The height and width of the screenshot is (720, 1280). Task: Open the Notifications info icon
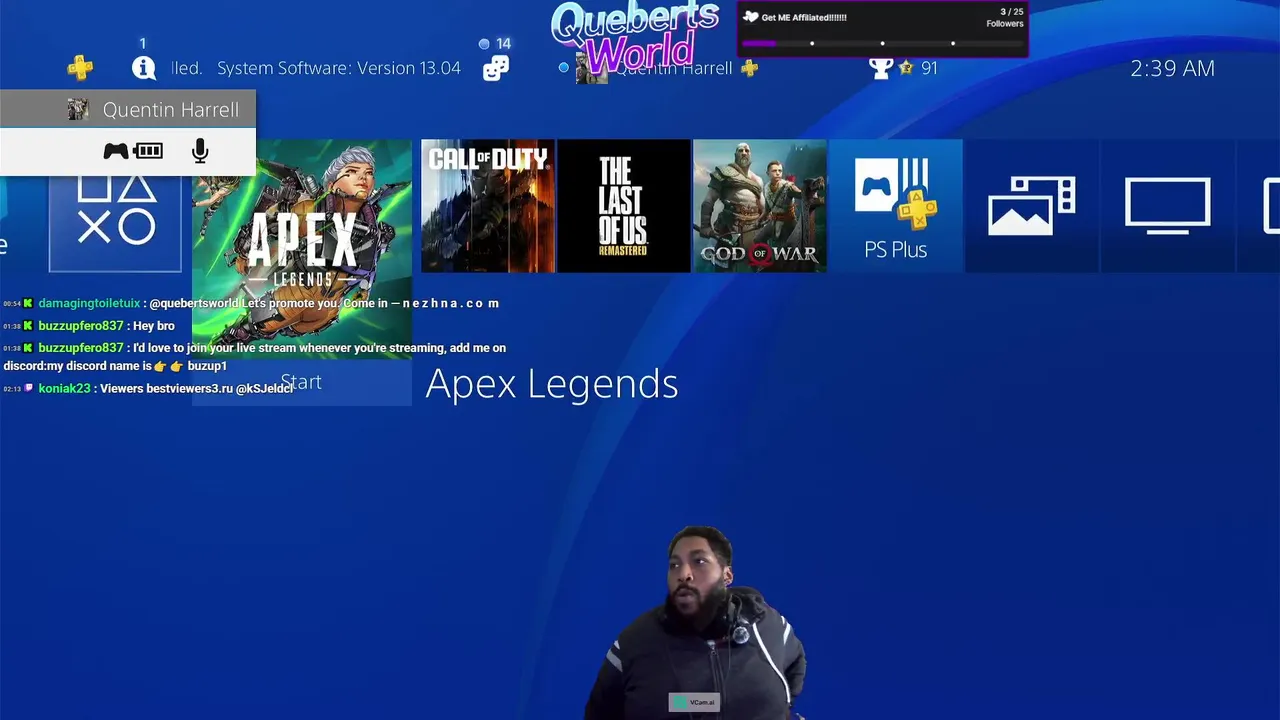144,68
